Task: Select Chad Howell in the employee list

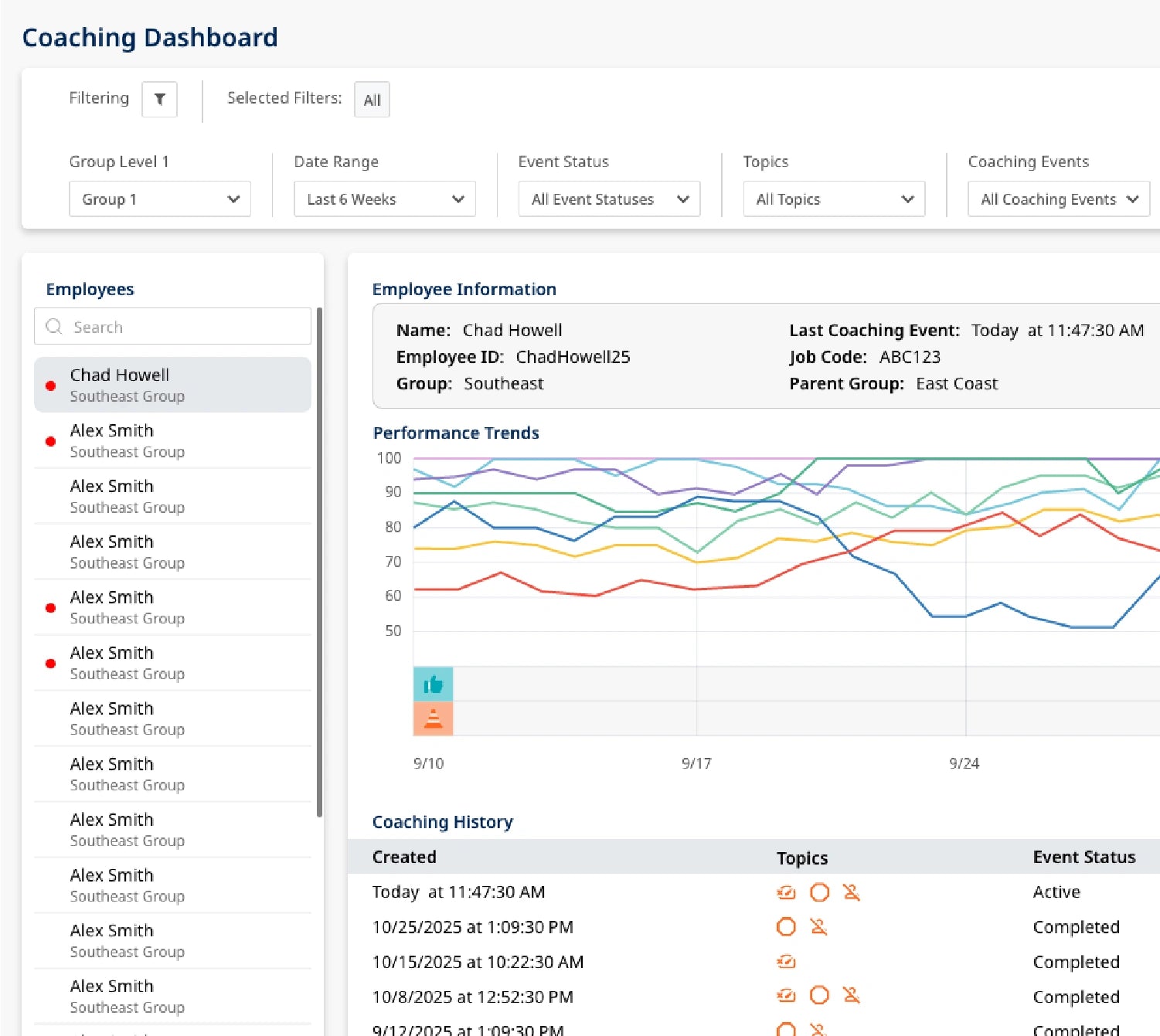Action: click(x=172, y=385)
